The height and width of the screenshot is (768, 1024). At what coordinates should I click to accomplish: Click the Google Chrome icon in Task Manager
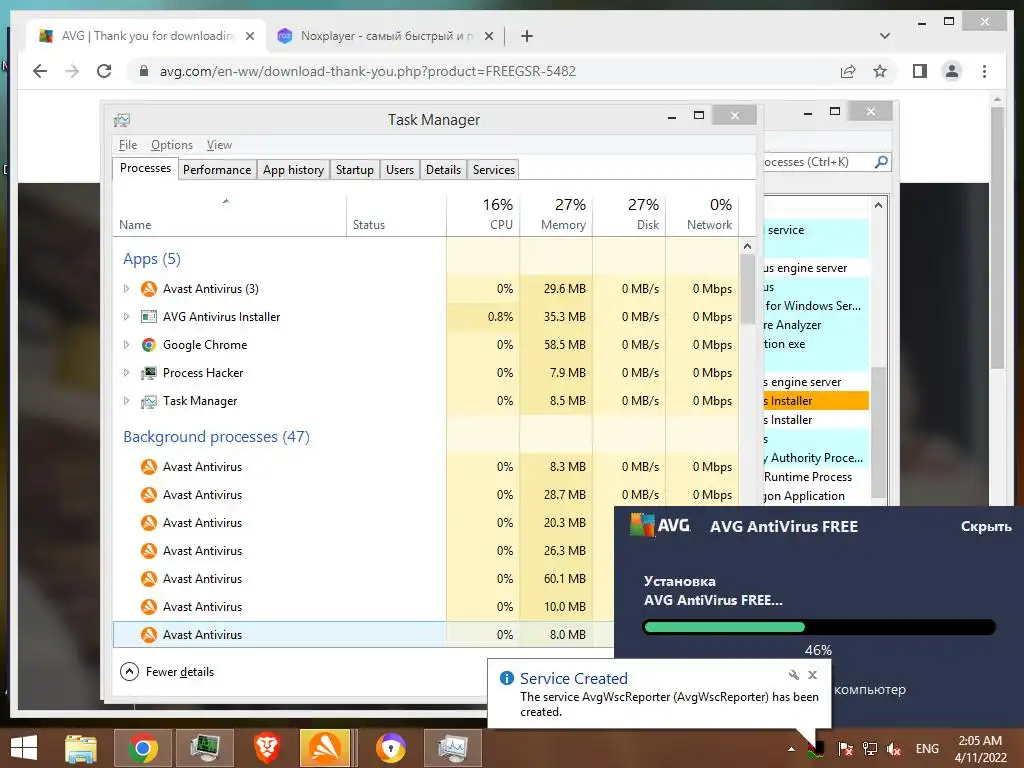click(x=149, y=345)
